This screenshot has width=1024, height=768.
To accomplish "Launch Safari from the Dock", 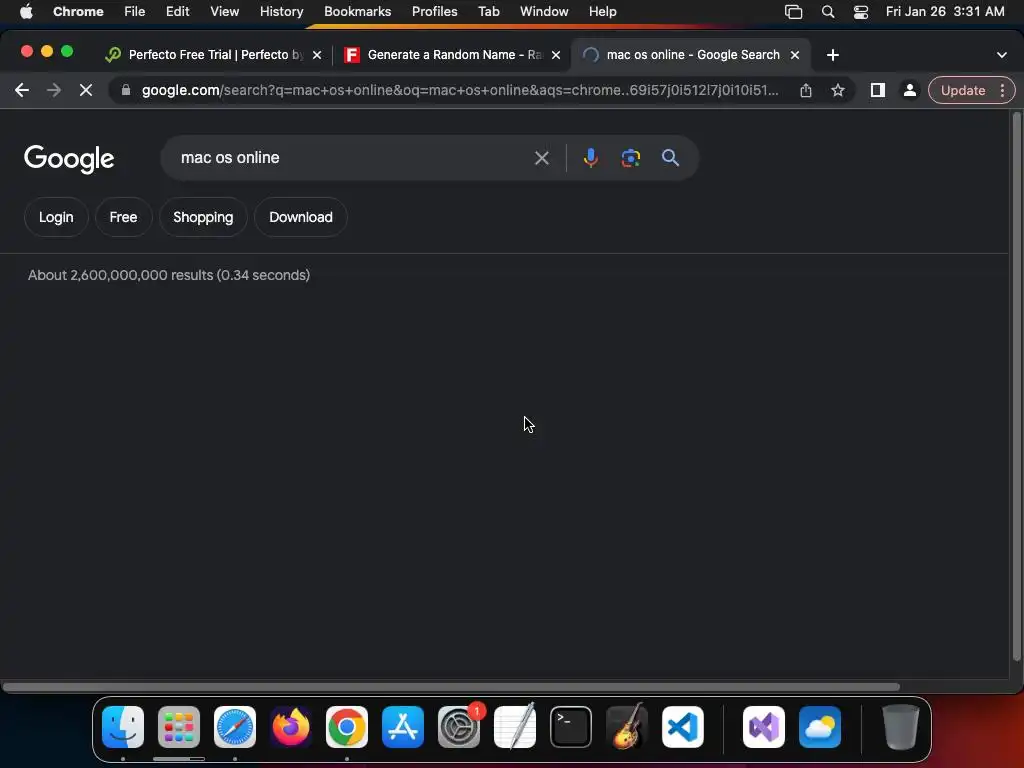I will pyautogui.click(x=235, y=727).
